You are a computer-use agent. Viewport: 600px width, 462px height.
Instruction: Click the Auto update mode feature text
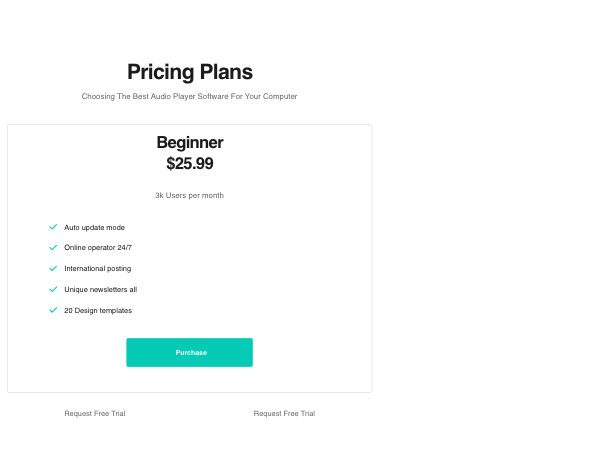(x=94, y=227)
